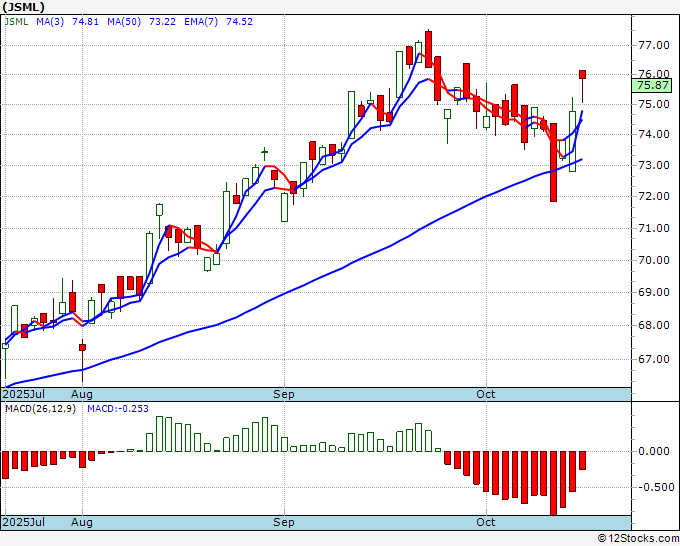
Task: Click the 70.00 price axis label
Action: pyautogui.click(x=654, y=261)
